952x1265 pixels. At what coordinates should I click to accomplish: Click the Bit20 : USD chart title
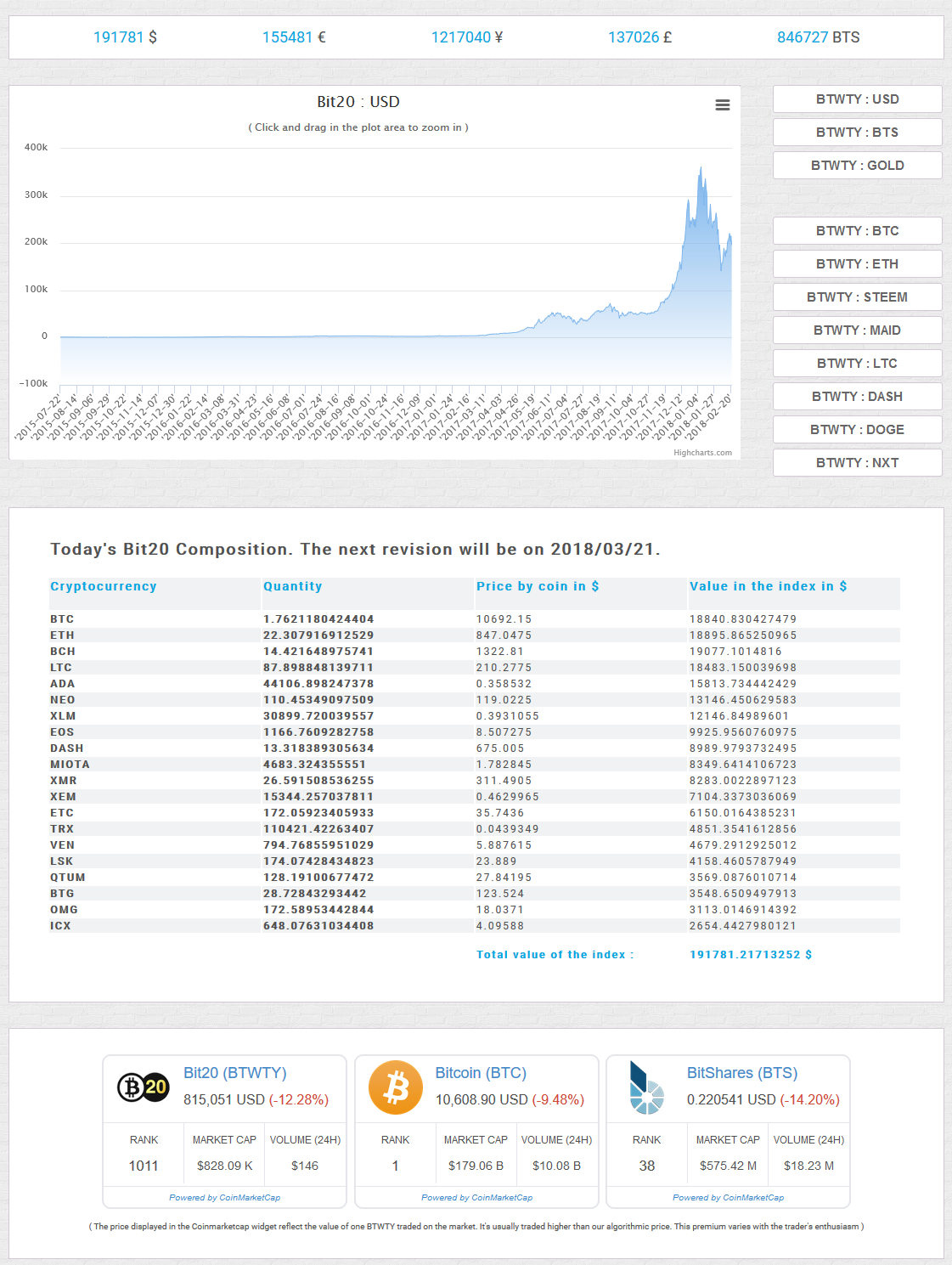click(358, 102)
